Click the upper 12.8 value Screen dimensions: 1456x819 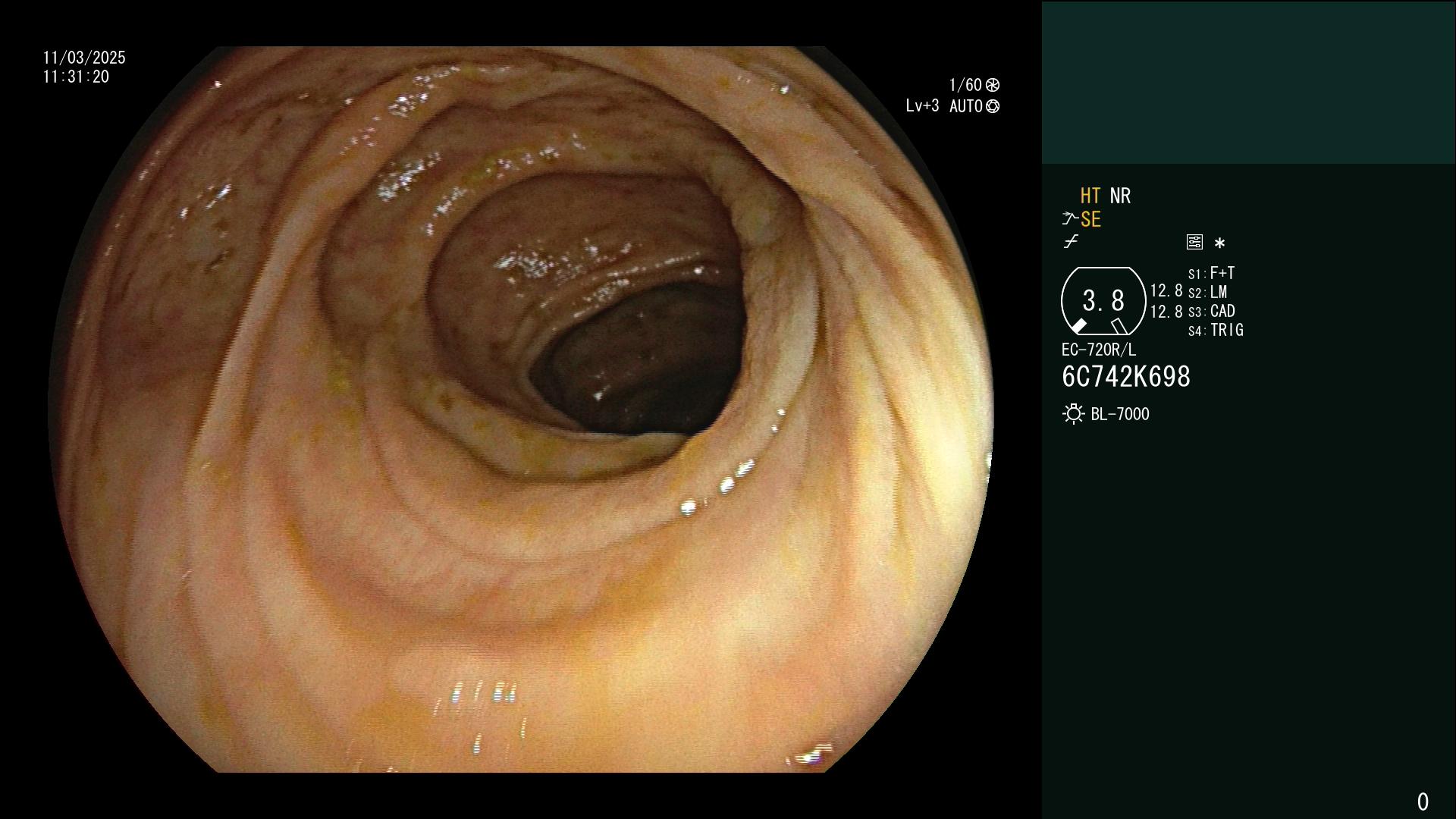1166,291
